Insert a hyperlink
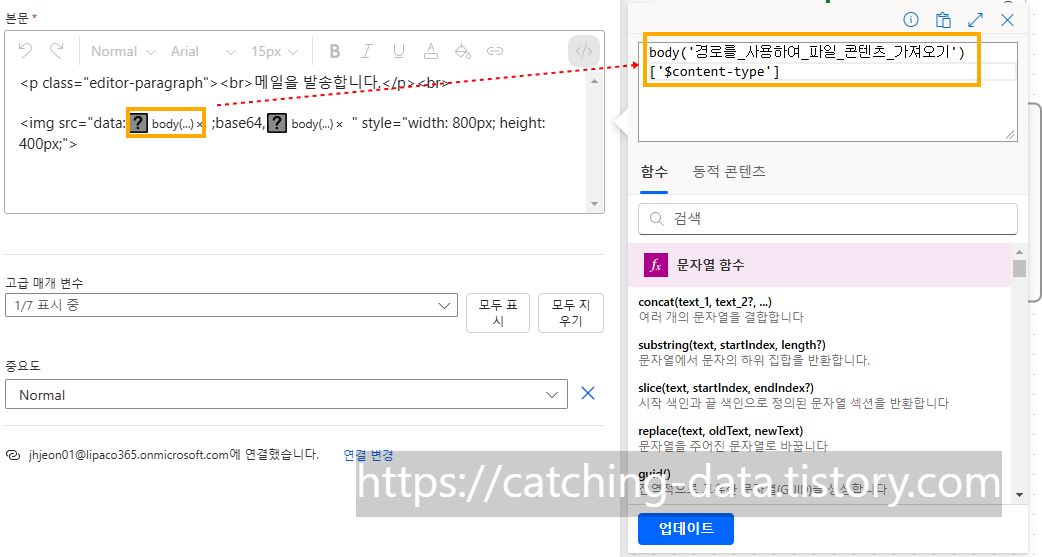1042x557 pixels. click(x=494, y=51)
